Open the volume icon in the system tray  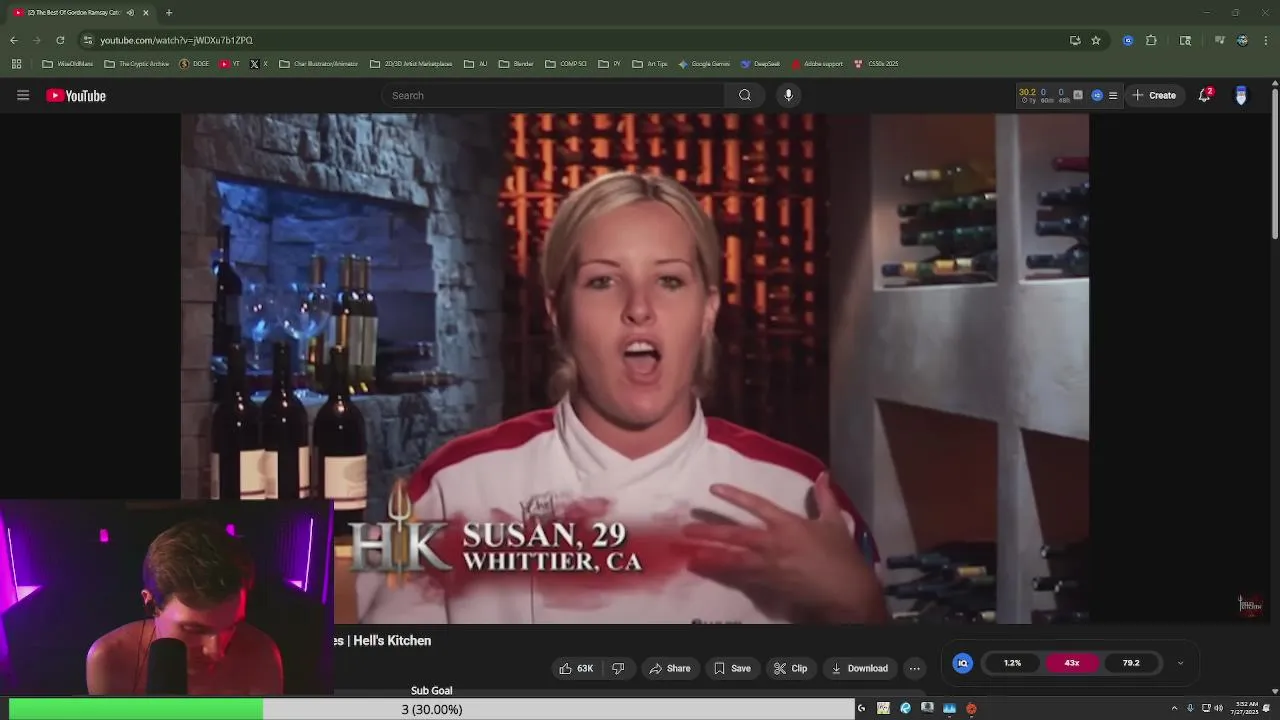coord(1218,708)
